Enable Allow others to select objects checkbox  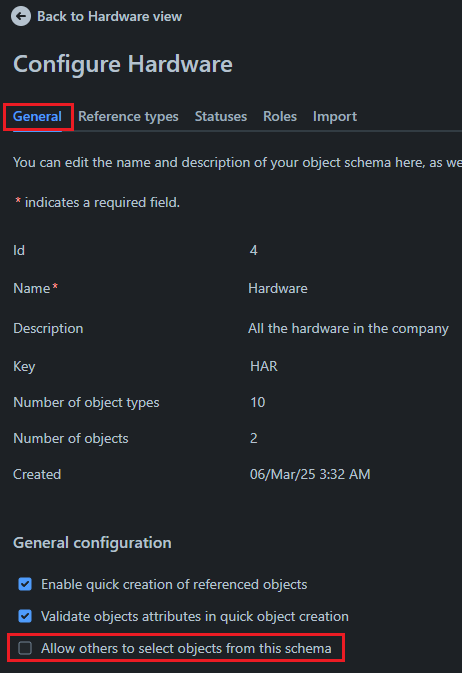(x=25, y=648)
